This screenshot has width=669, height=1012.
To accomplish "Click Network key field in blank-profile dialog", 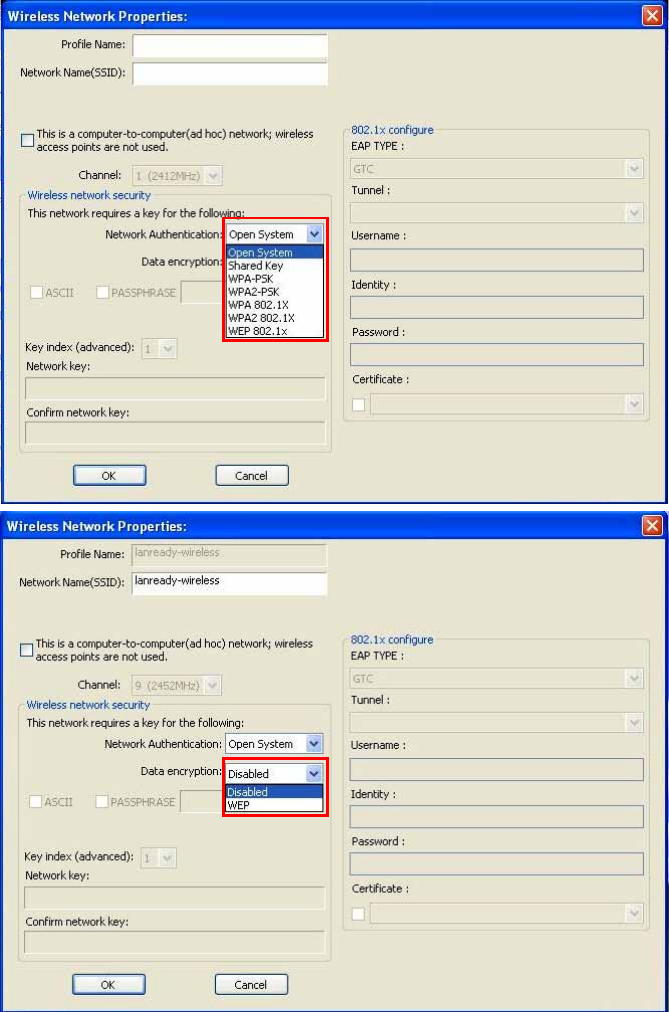I will [175, 389].
